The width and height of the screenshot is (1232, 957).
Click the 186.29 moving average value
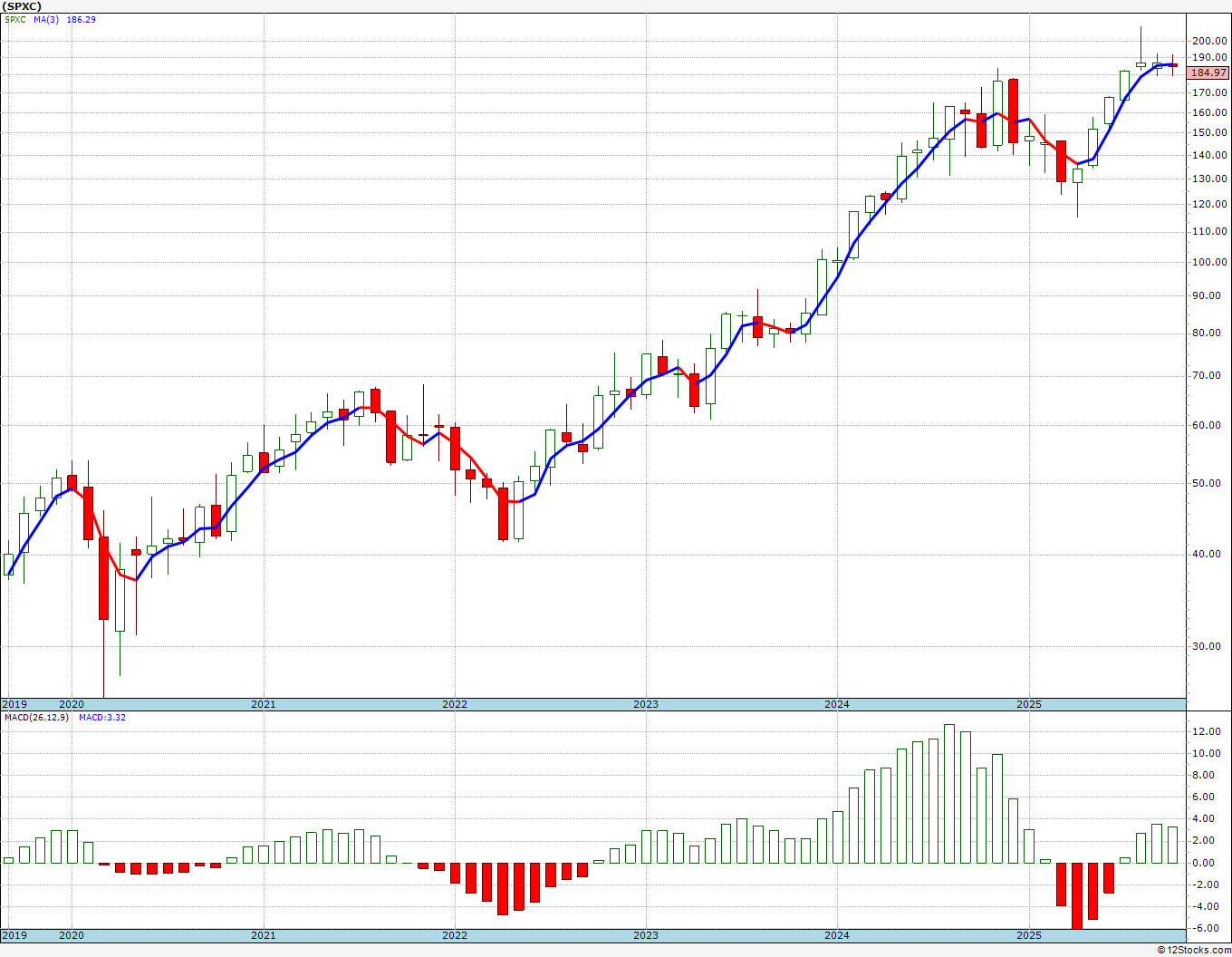tap(81, 19)
